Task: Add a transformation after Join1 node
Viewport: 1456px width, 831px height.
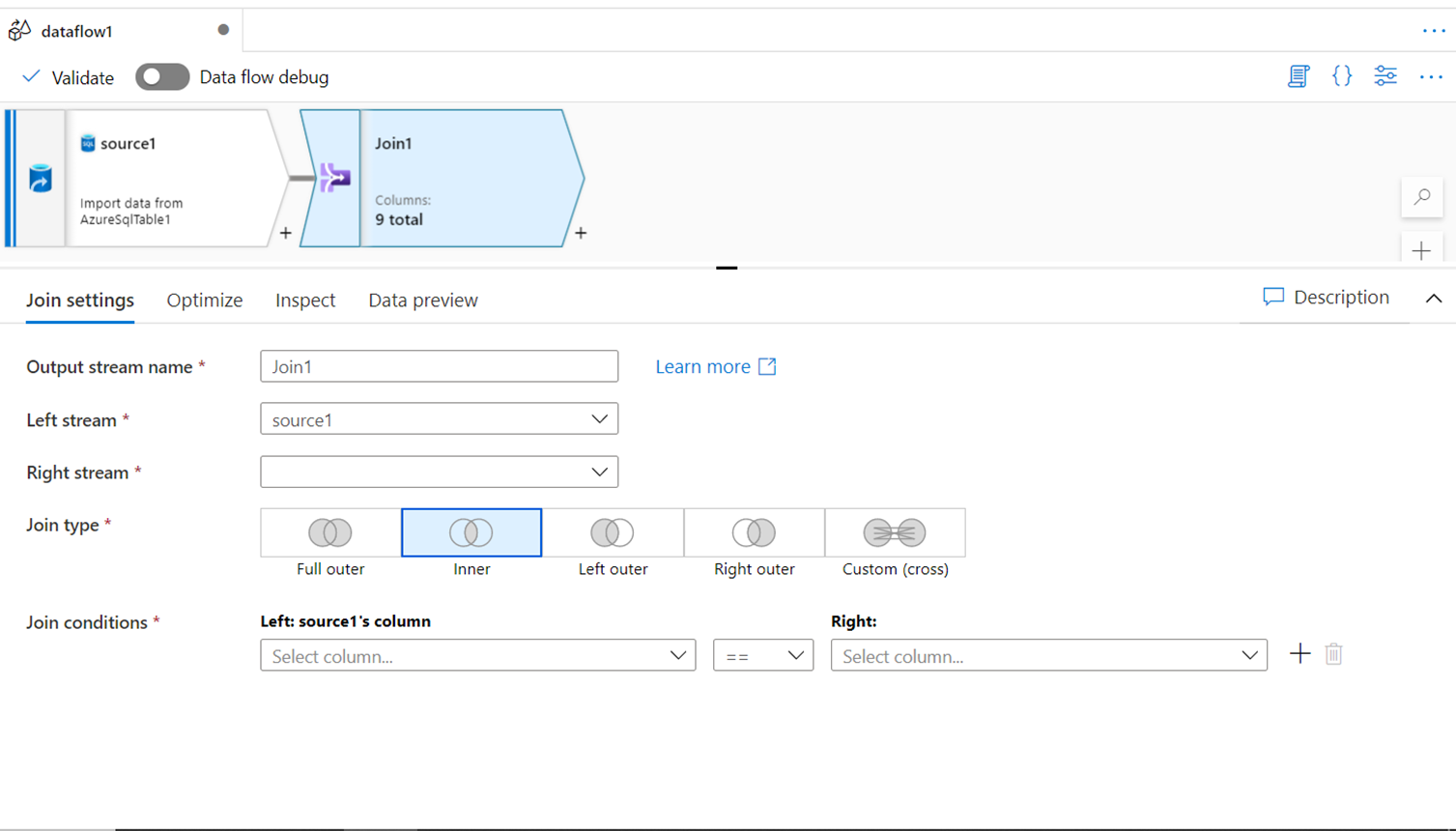Action: pyautogui.click(x=581, y=233)
